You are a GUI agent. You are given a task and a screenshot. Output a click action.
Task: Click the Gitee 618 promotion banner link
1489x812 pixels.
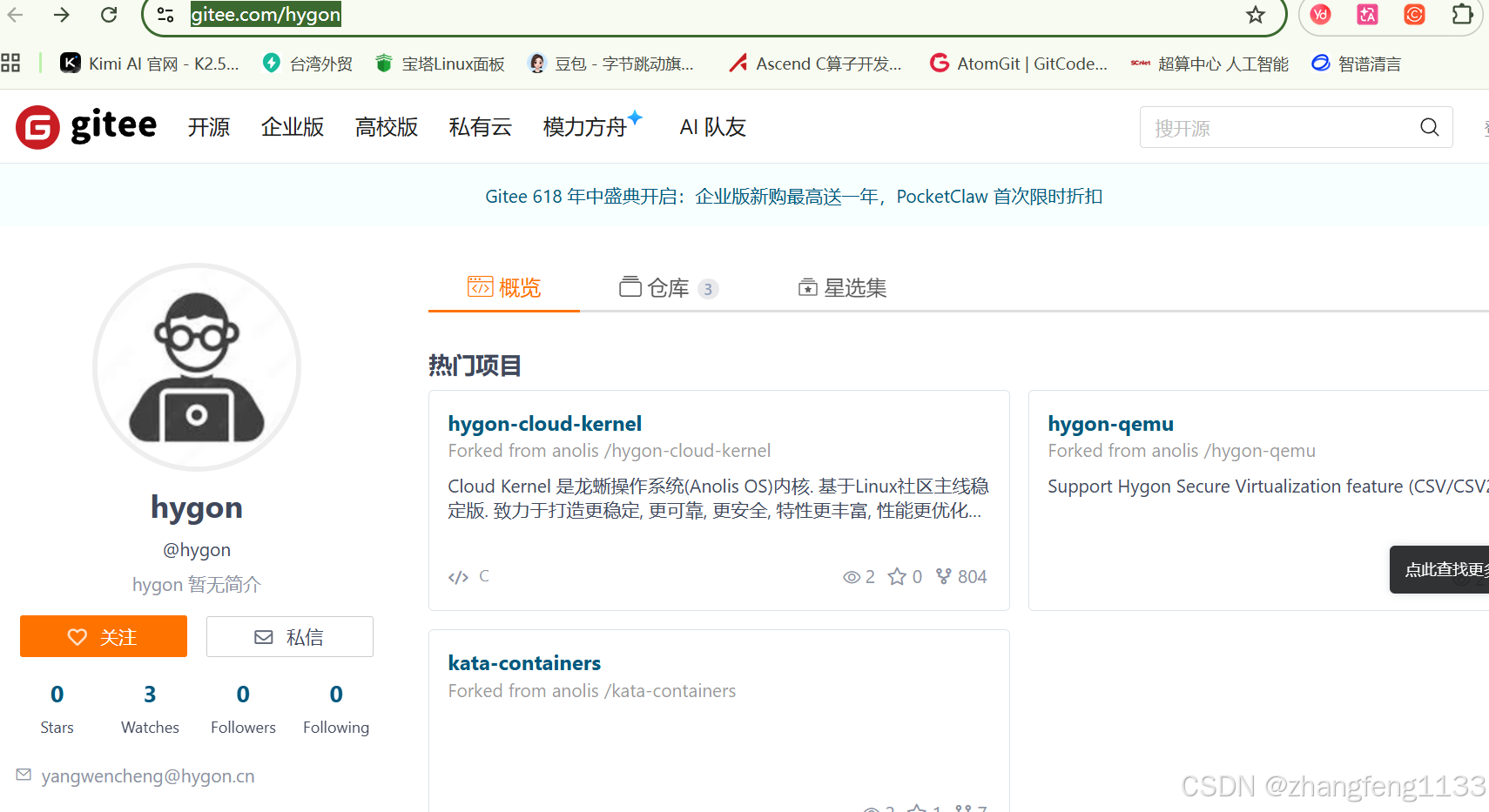794,197
